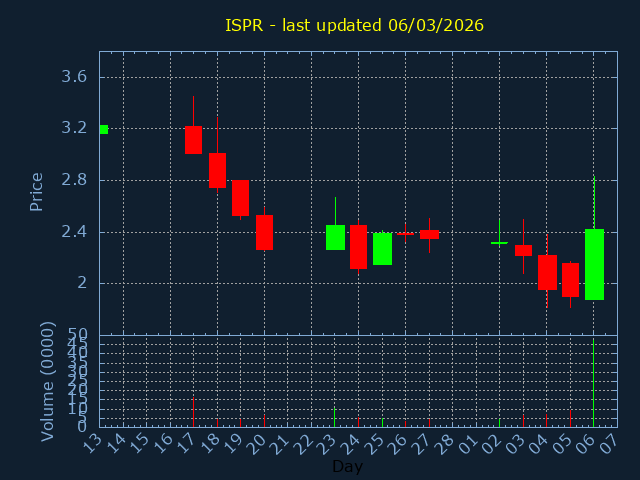640x480 pixels.
Task: Click the Day x-axis title
Action: (x=347, y=466)
